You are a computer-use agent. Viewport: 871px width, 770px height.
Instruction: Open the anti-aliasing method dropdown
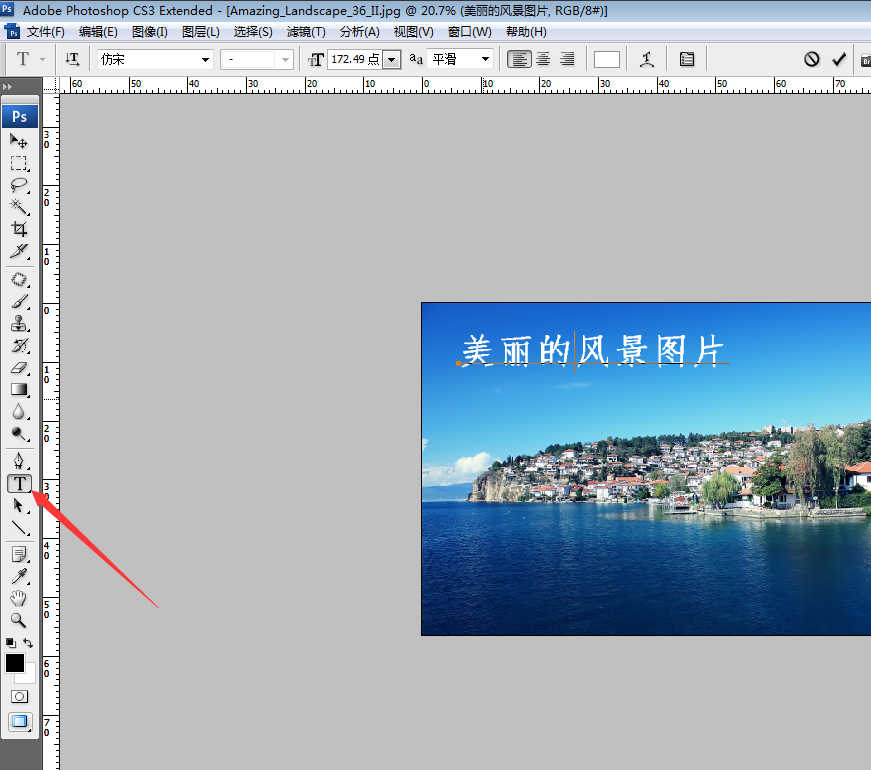[485, 59]
